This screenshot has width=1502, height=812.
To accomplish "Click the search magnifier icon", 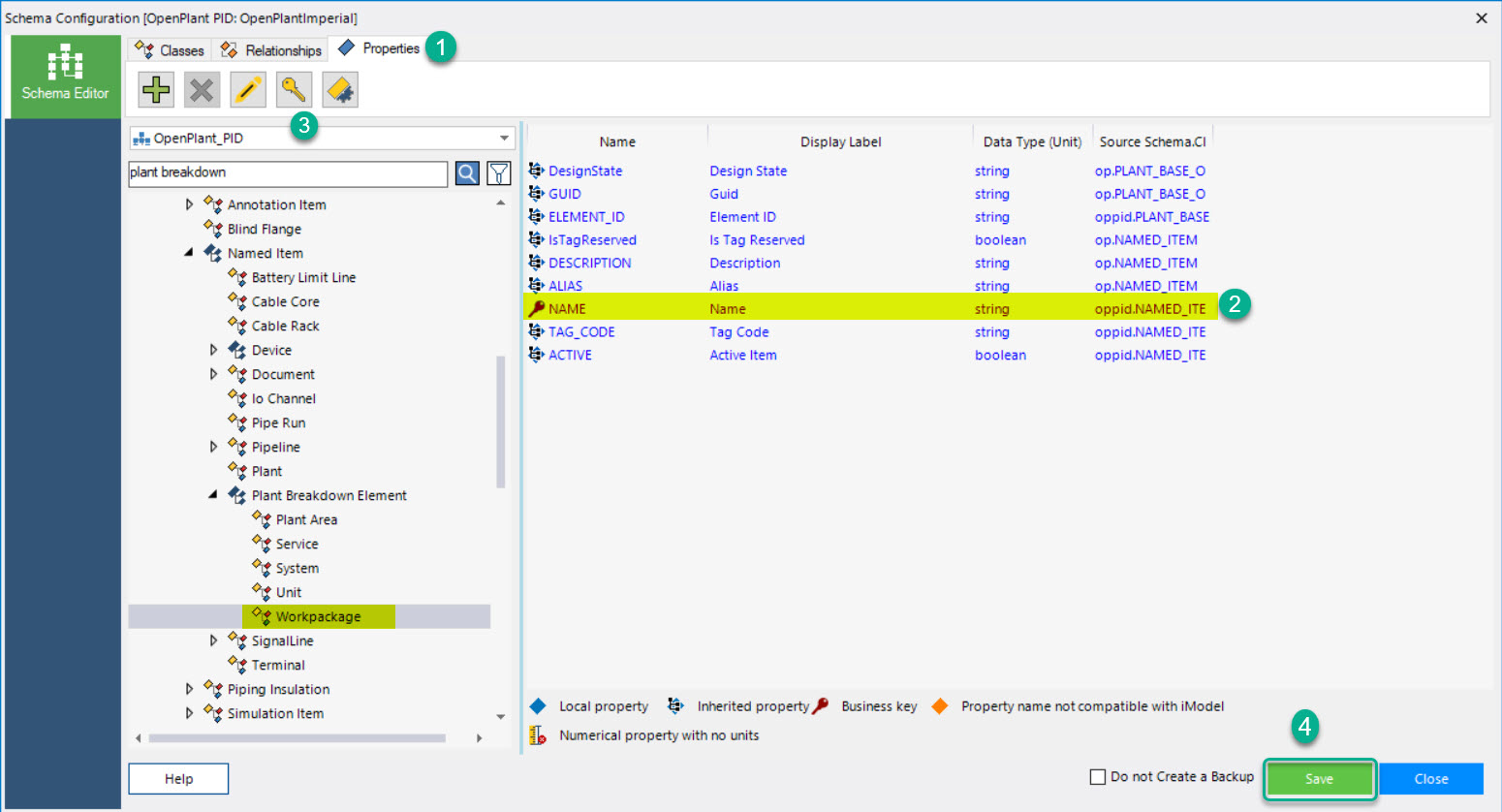I will [x=467, y=173].
